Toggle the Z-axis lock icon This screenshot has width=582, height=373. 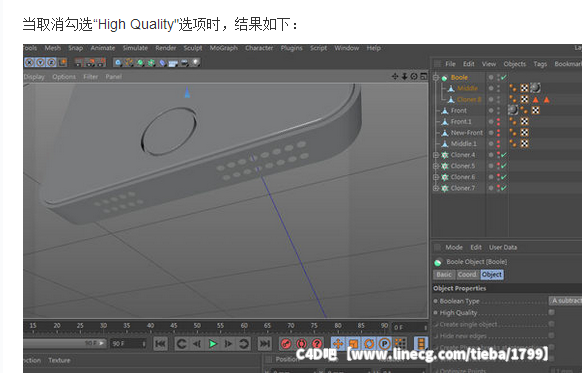pos(51,62)
